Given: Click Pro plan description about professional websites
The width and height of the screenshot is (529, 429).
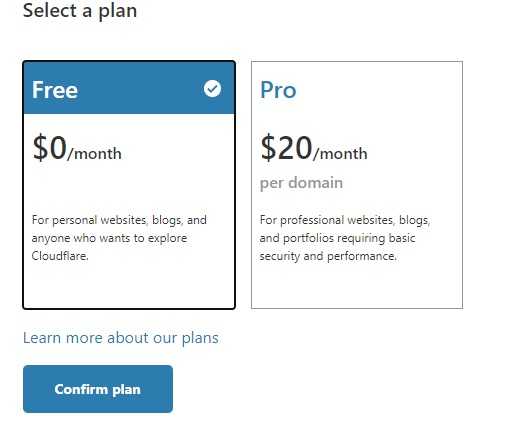Looking at the screenshot, I should 345,238.
